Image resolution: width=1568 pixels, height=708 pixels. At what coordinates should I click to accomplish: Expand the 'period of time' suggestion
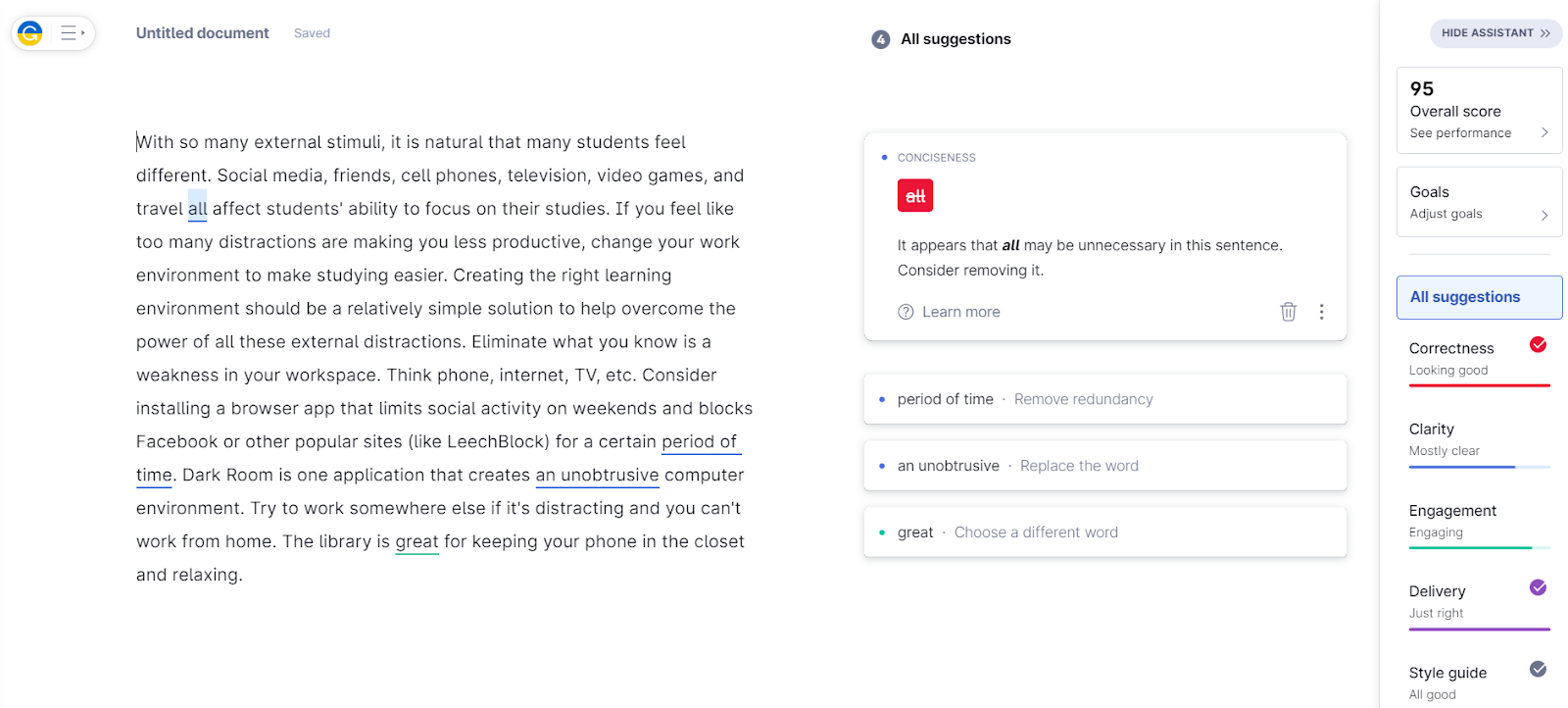click(1104, 399)
